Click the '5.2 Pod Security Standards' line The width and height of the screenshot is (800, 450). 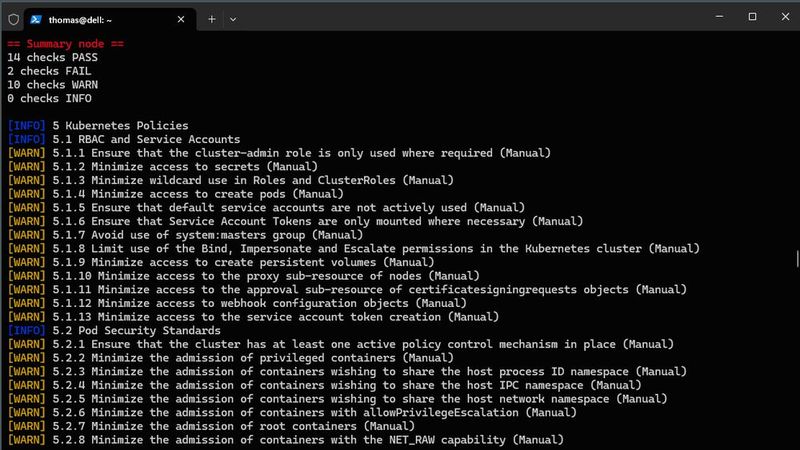click(114, 331)
